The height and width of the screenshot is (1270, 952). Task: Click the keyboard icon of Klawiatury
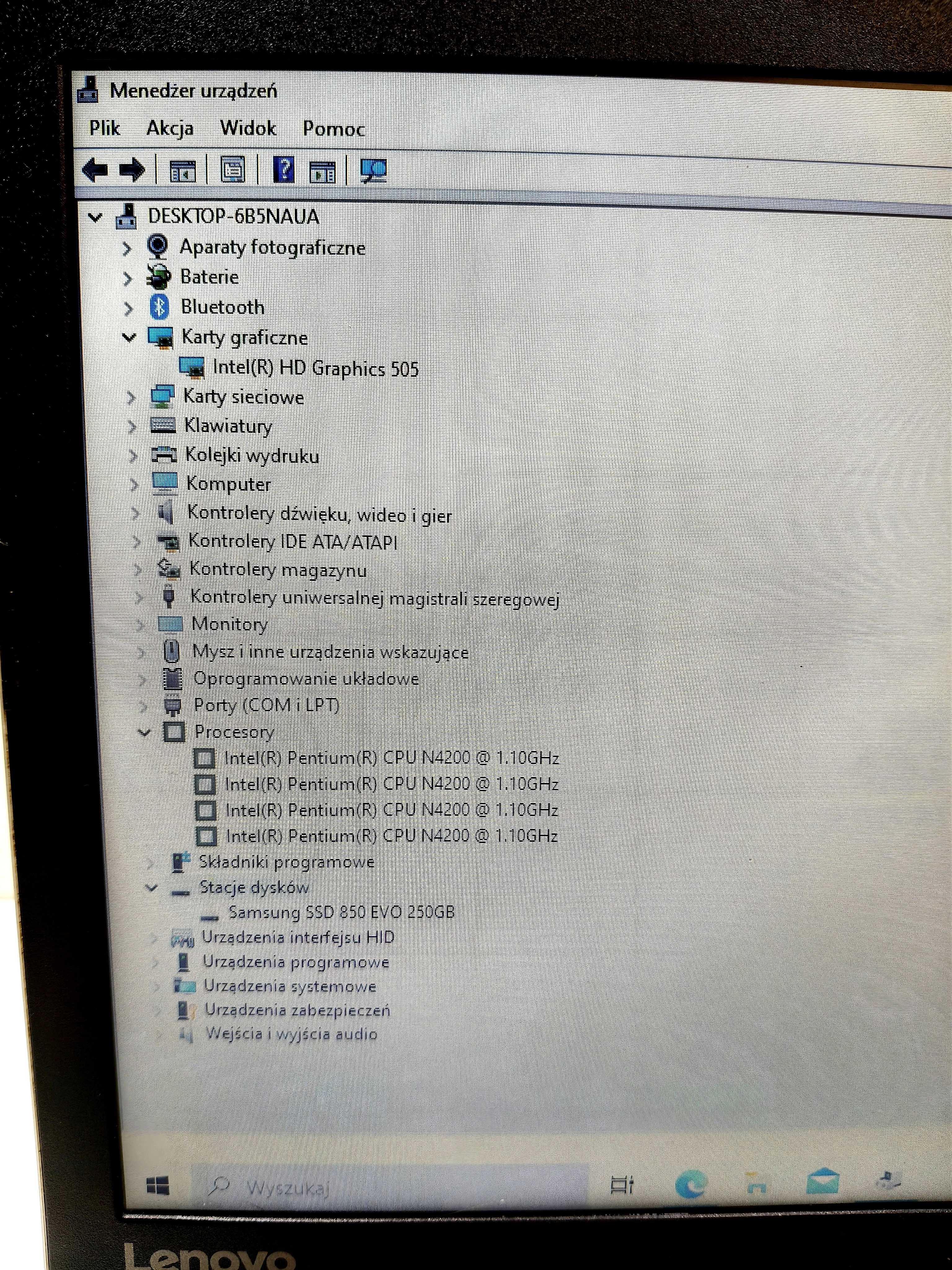click(163, 425)
